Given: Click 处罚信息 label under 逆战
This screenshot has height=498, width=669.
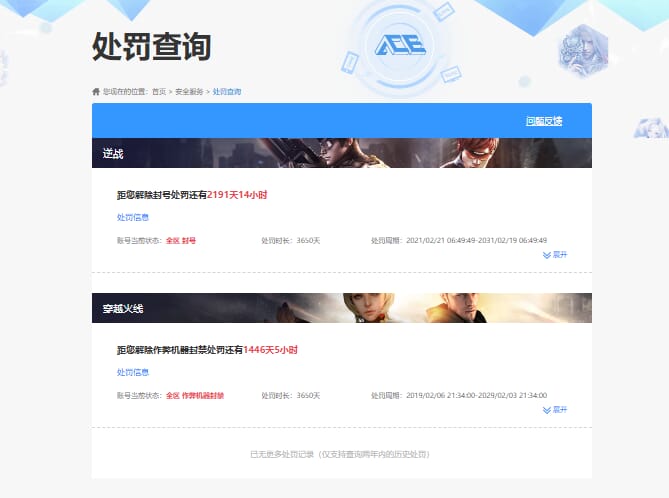Looking at the screenshot, I should (x=133, y=217).
